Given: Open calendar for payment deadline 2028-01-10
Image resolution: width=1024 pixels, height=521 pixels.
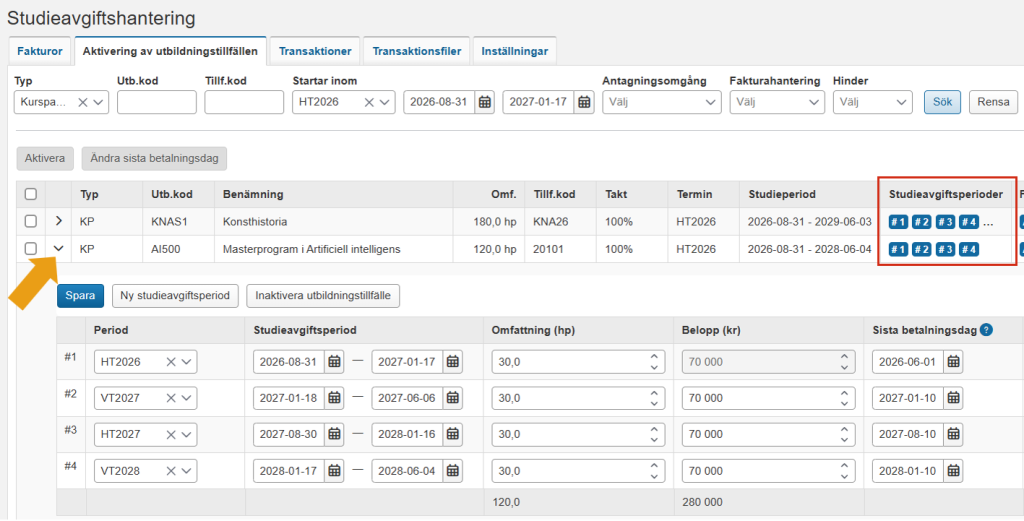Looking at the screenshot, I should pos(953,471).
